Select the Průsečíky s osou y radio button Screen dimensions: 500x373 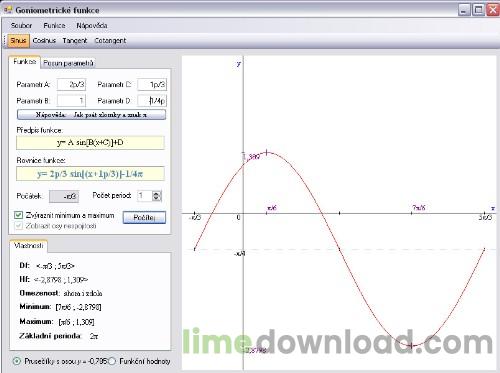pyautogui.click(x=16, y=361)
